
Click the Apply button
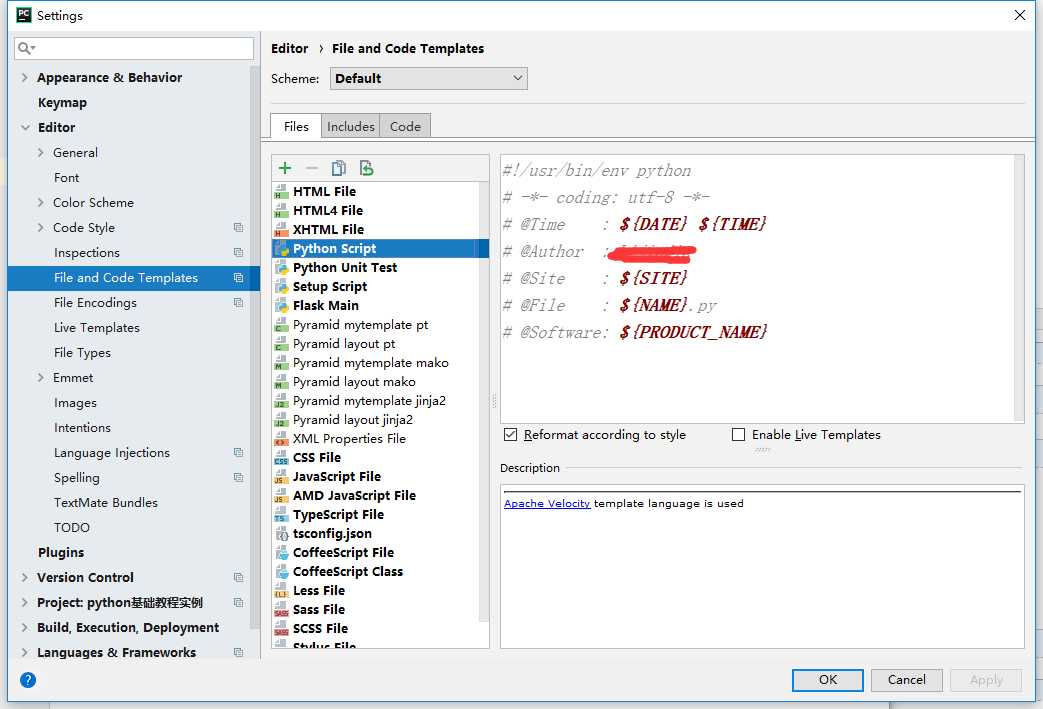pyautogui.click(x=986, y=680)
